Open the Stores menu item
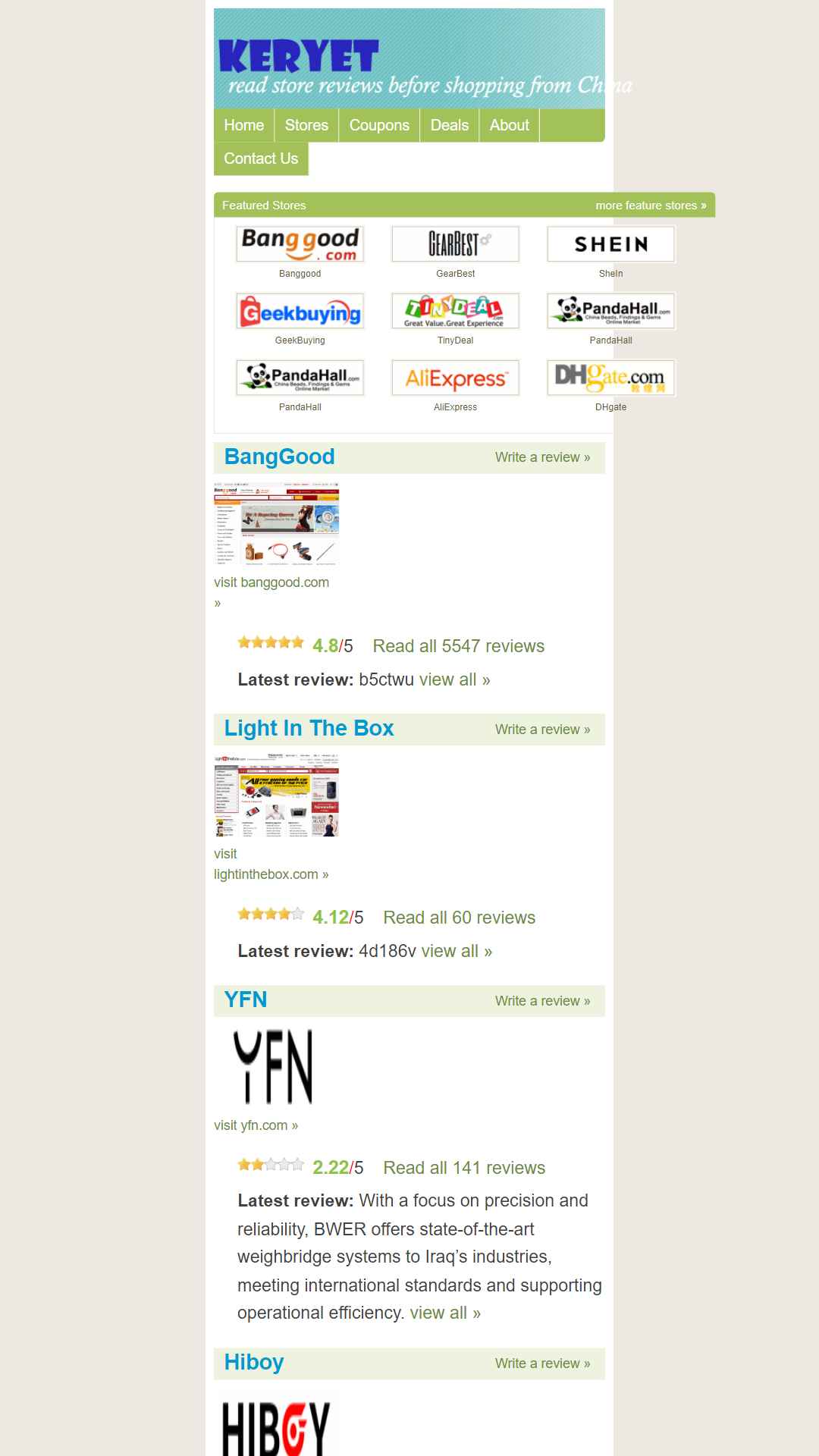This screenshot has width=819, height=1456. point(306,125)
